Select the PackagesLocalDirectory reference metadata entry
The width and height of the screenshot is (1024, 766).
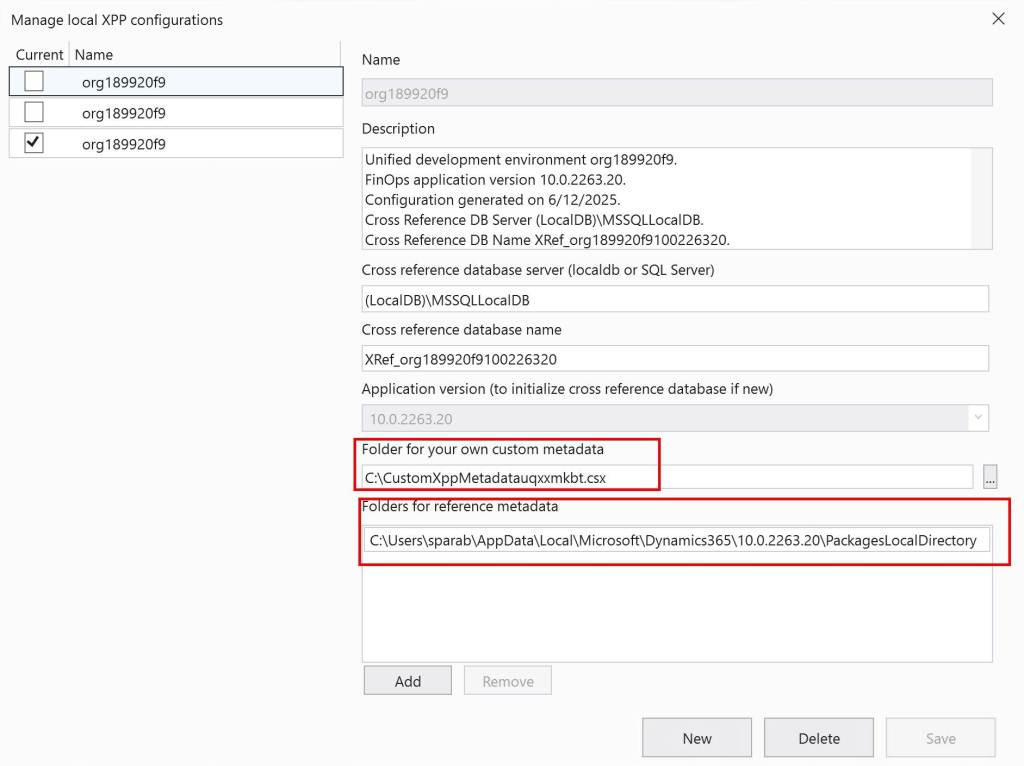pos(673,540)
